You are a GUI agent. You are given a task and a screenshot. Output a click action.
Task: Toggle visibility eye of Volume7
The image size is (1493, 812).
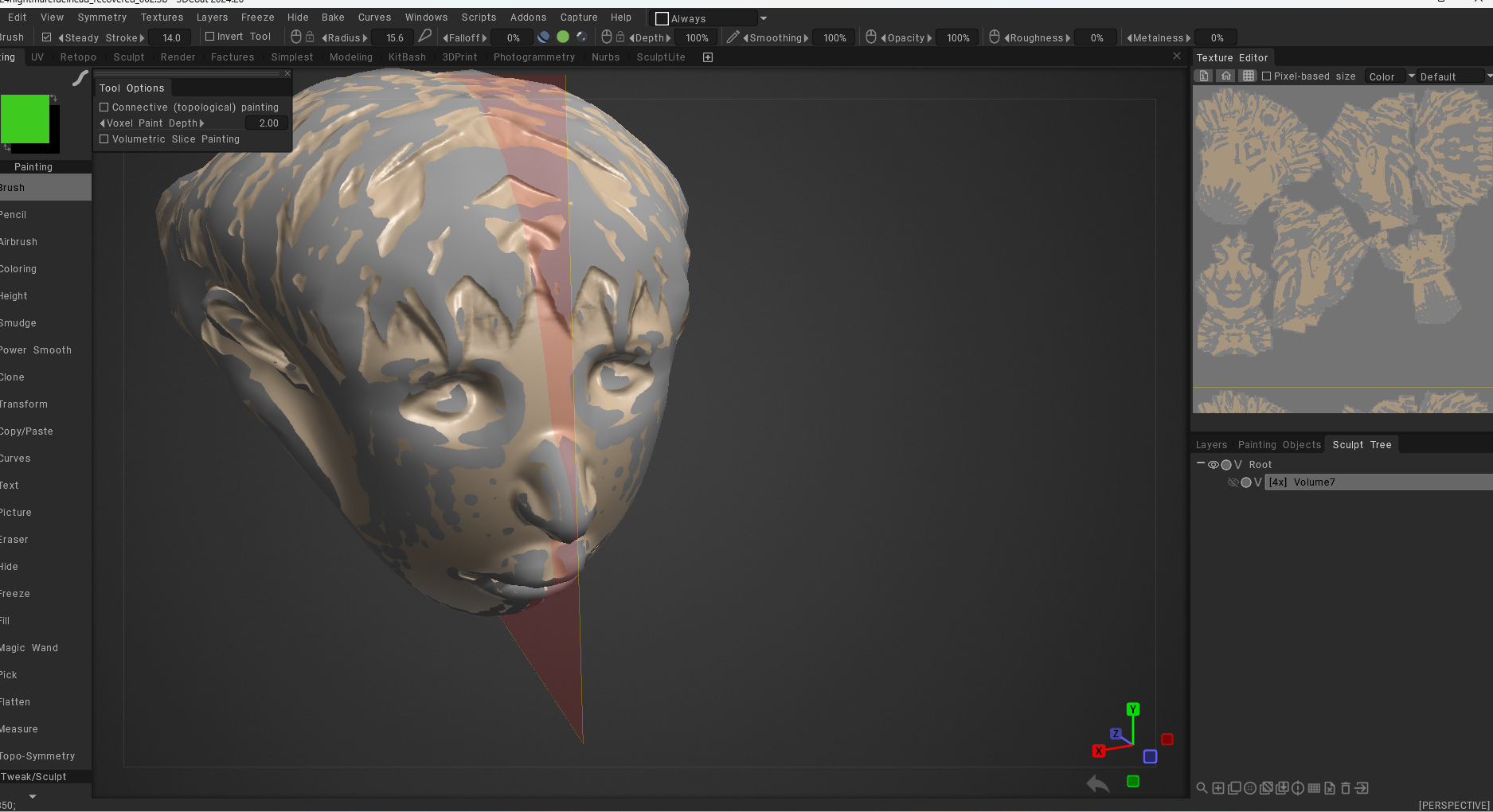click(x=1233, y=482)
